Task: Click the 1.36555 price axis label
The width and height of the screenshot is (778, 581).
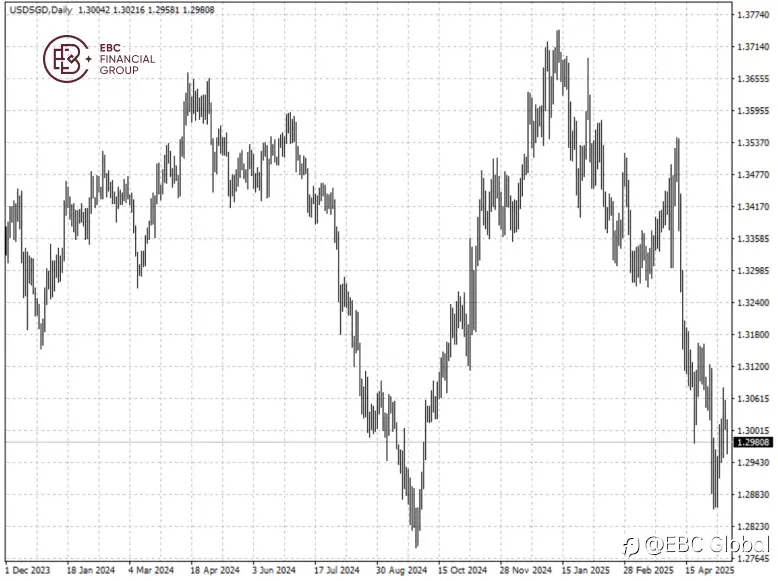Action: (753, 79)
